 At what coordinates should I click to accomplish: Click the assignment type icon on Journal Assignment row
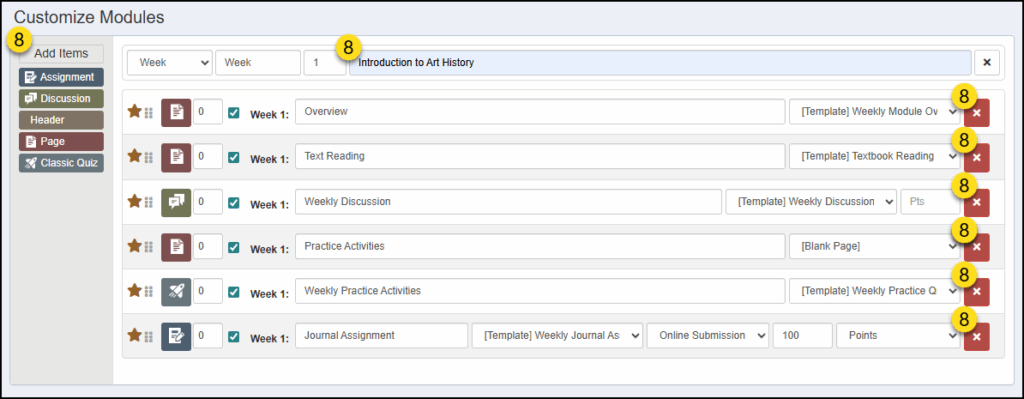tap(176, 336)
